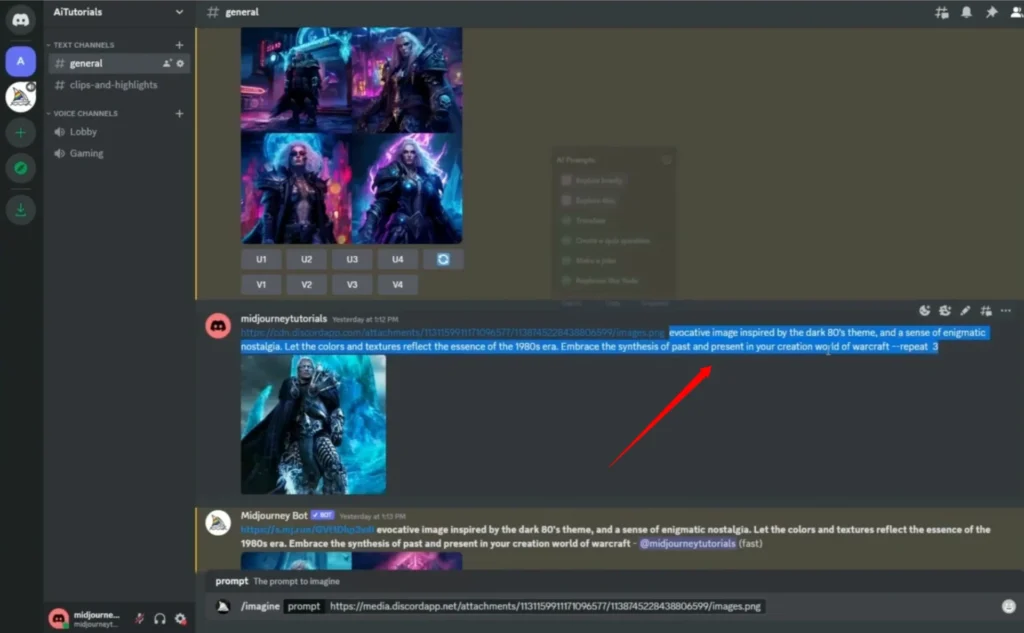
Task: Switch to the general text channel
Action: point(118,63)
